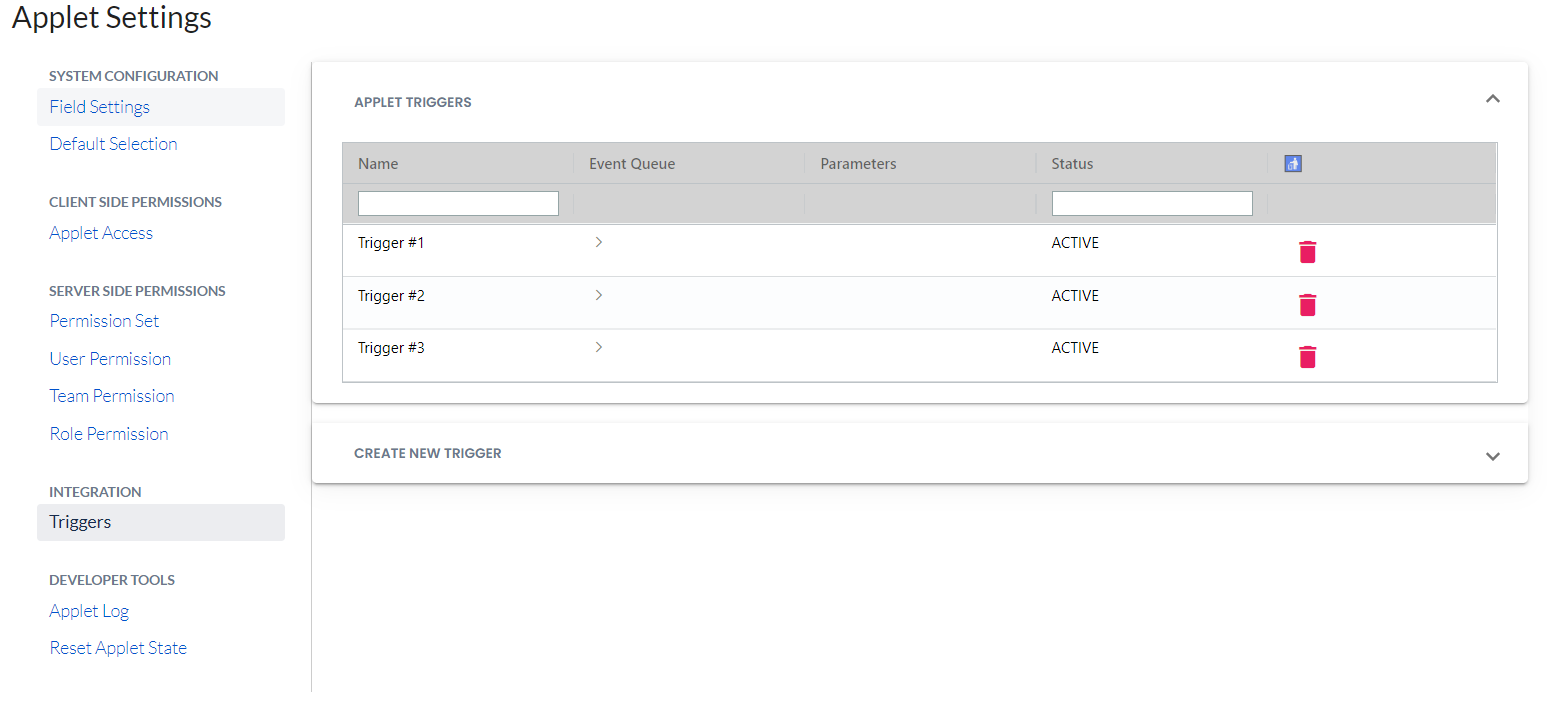This screenshot has height=703, width=1547.
Task: View the Applet Log
Action: coord(89,611)
